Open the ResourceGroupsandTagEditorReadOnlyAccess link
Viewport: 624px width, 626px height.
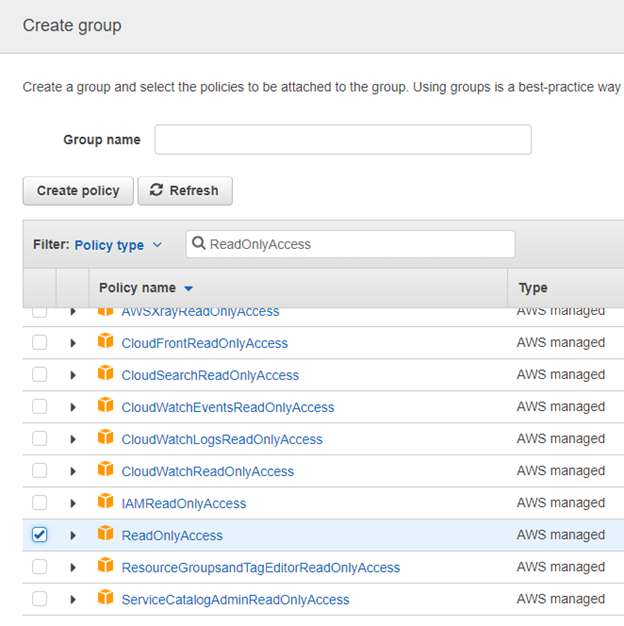(261, 568)
